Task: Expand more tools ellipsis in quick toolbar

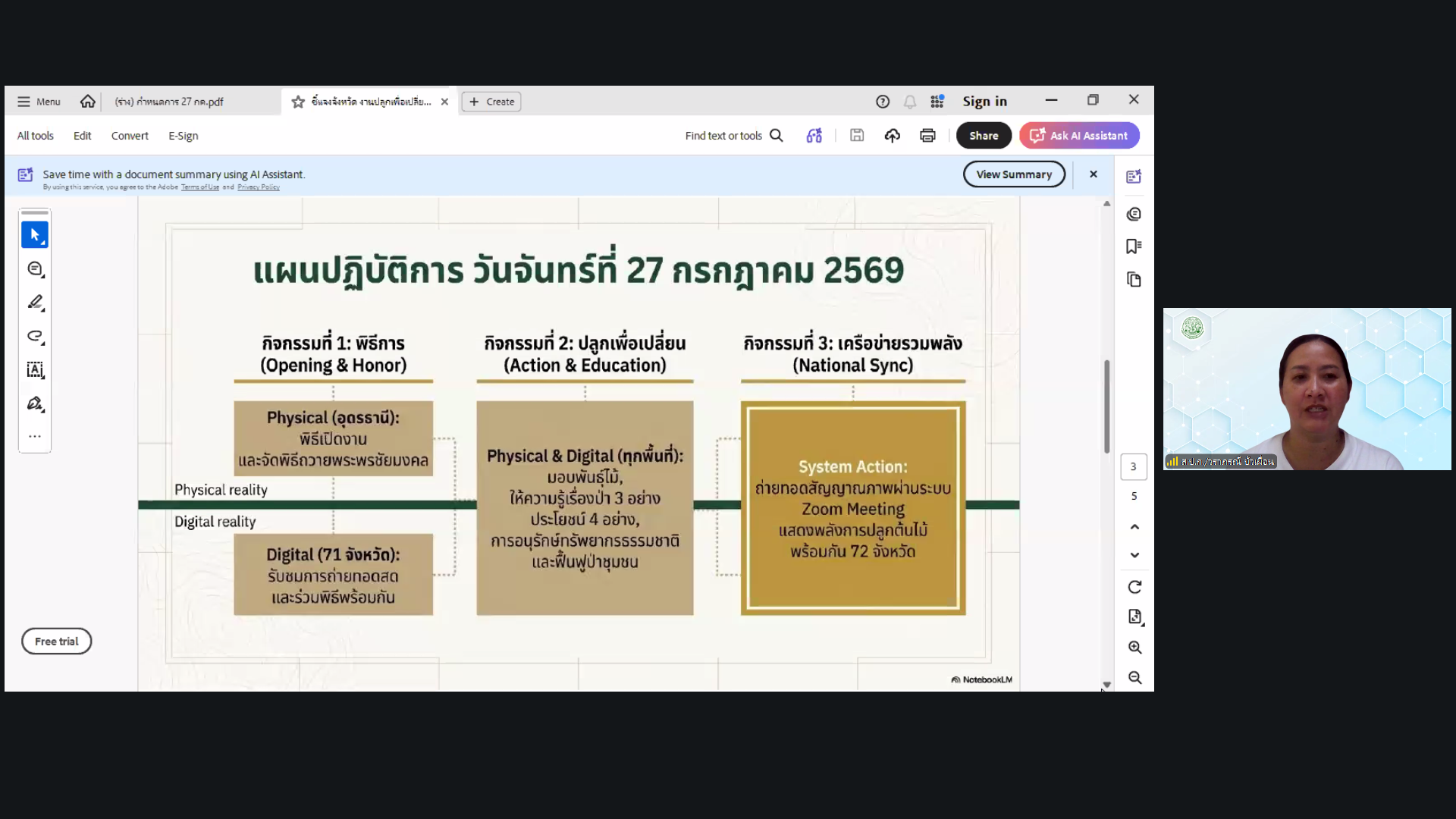Action: tap(35, 437)
